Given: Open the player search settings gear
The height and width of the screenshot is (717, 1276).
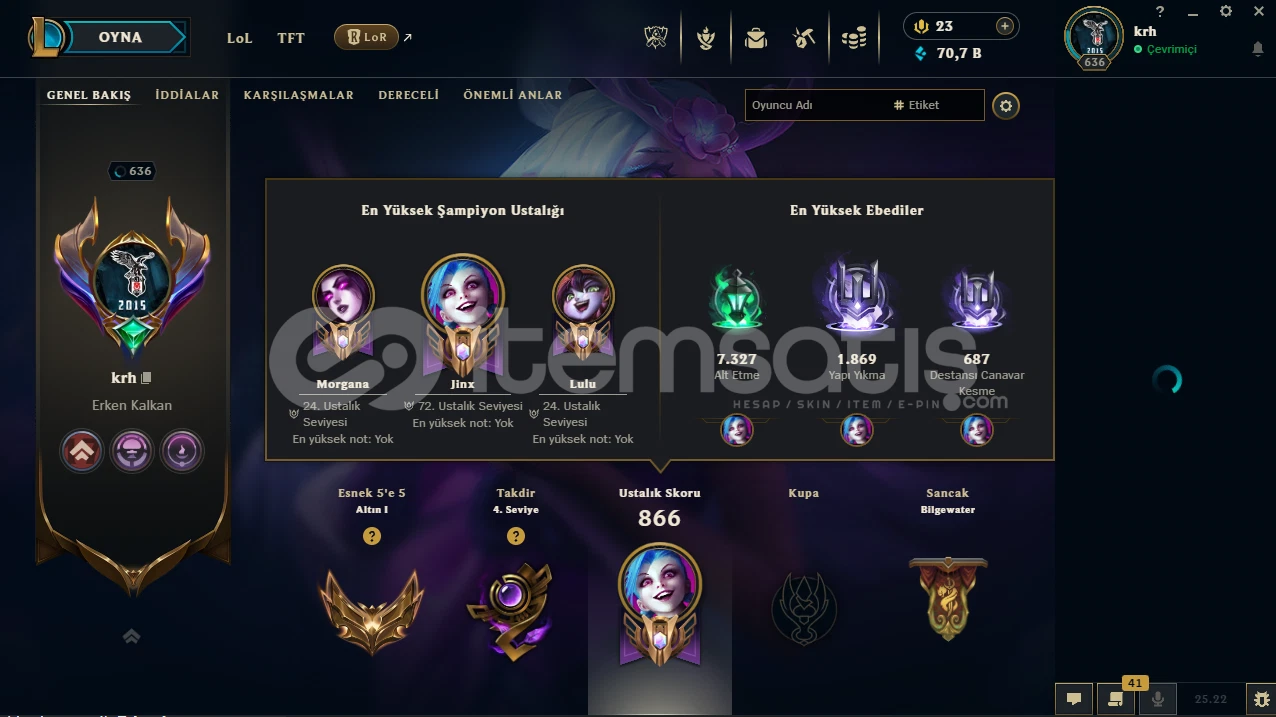Looking at the screenshot, I should pos(1006,105).
